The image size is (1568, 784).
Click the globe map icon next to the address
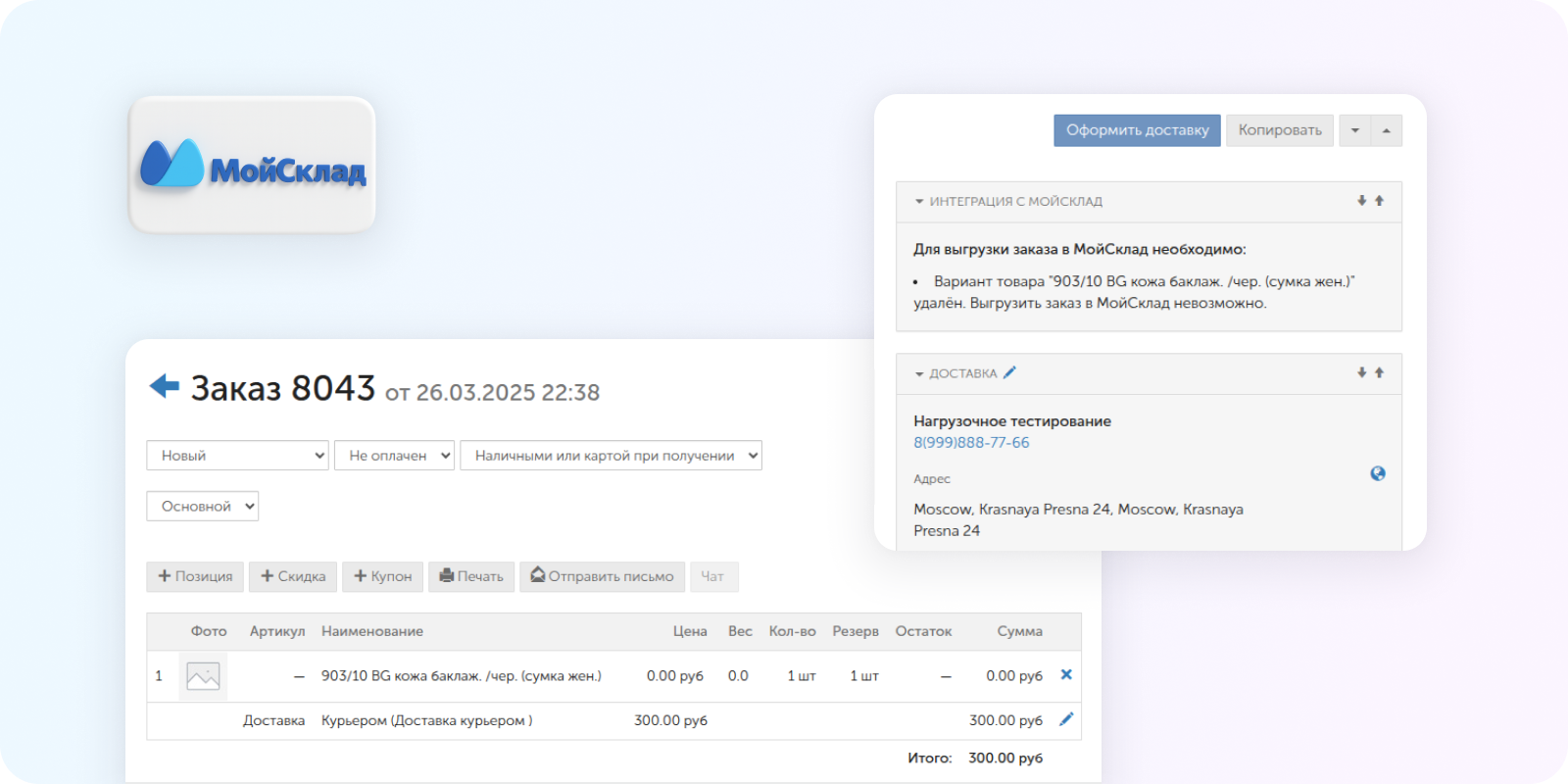tap(1378, 473)
